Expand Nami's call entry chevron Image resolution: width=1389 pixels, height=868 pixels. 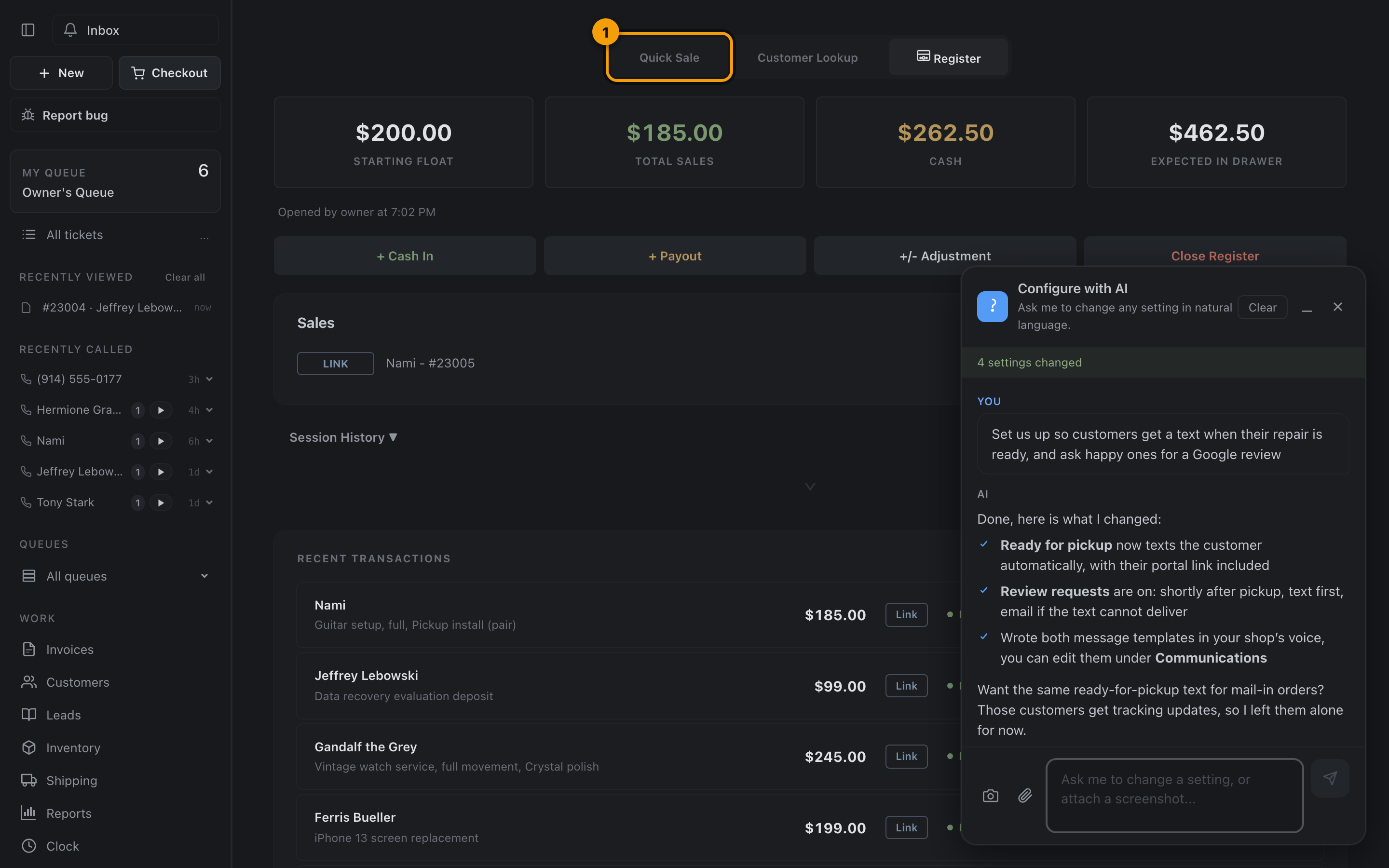(209, 441)
